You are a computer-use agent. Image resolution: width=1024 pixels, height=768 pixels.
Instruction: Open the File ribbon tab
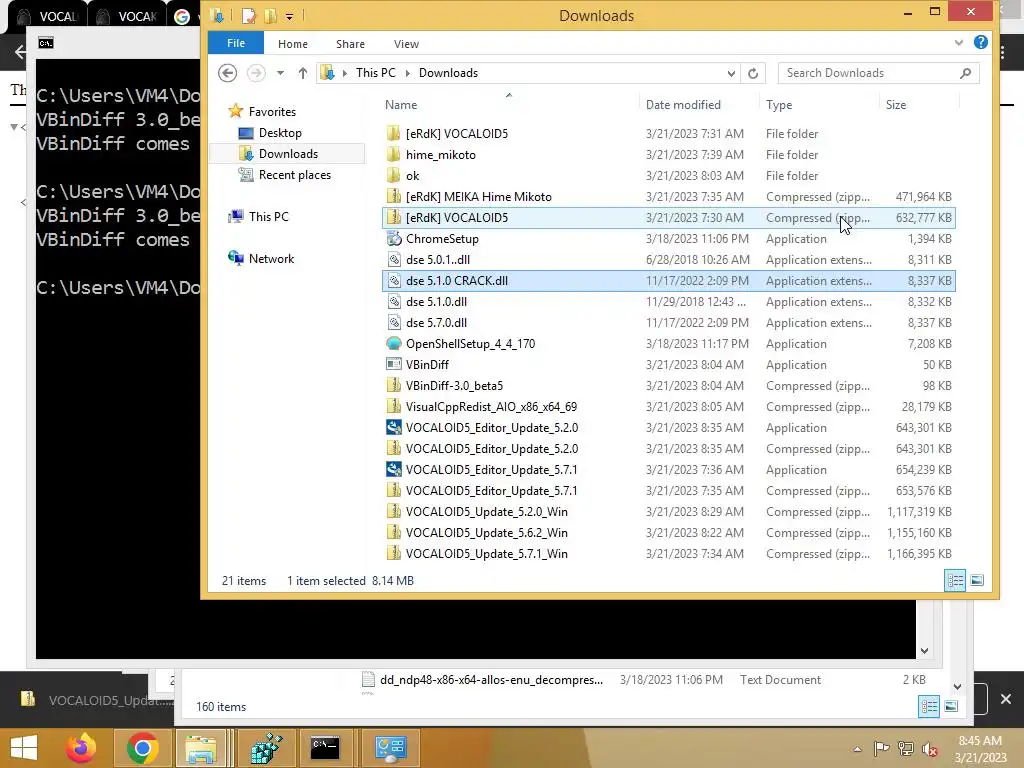click(x=236, y=43)
